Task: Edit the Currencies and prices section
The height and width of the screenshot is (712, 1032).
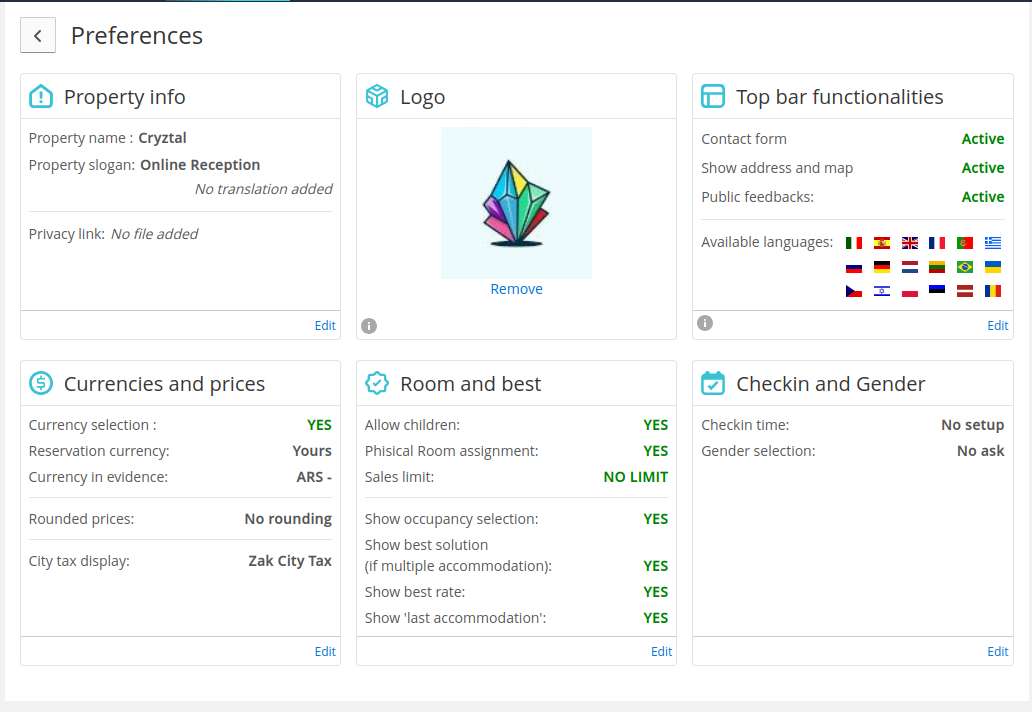Action: click(325, 651)
